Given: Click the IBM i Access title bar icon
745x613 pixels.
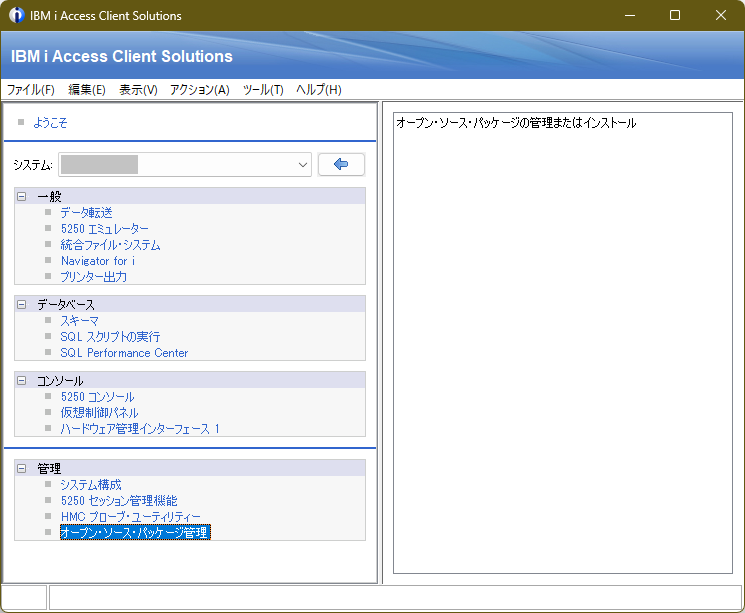Looking at the screenshot, I should point(16,16).
